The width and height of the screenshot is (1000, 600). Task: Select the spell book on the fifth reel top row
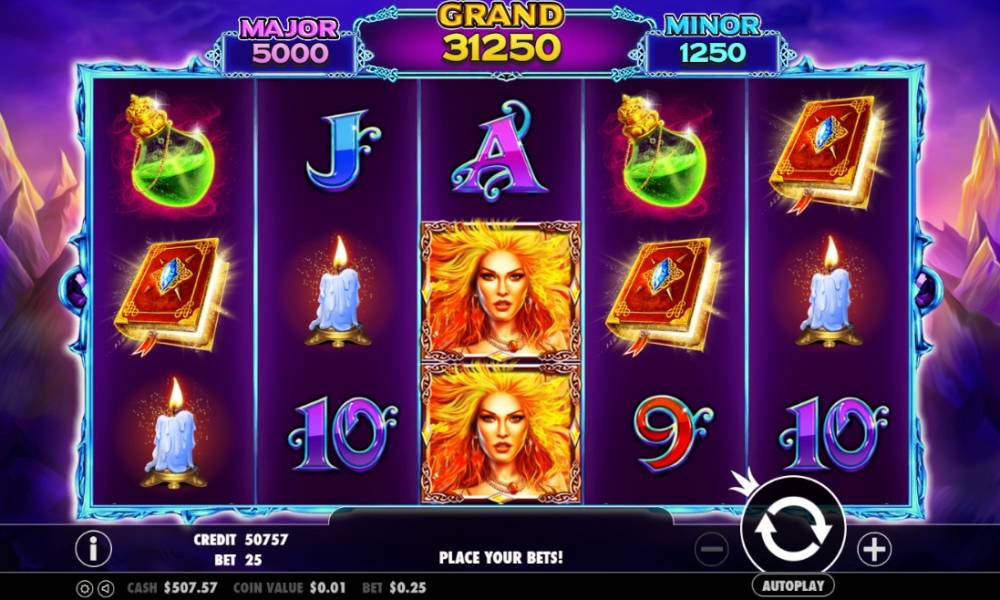pos(828,152)
